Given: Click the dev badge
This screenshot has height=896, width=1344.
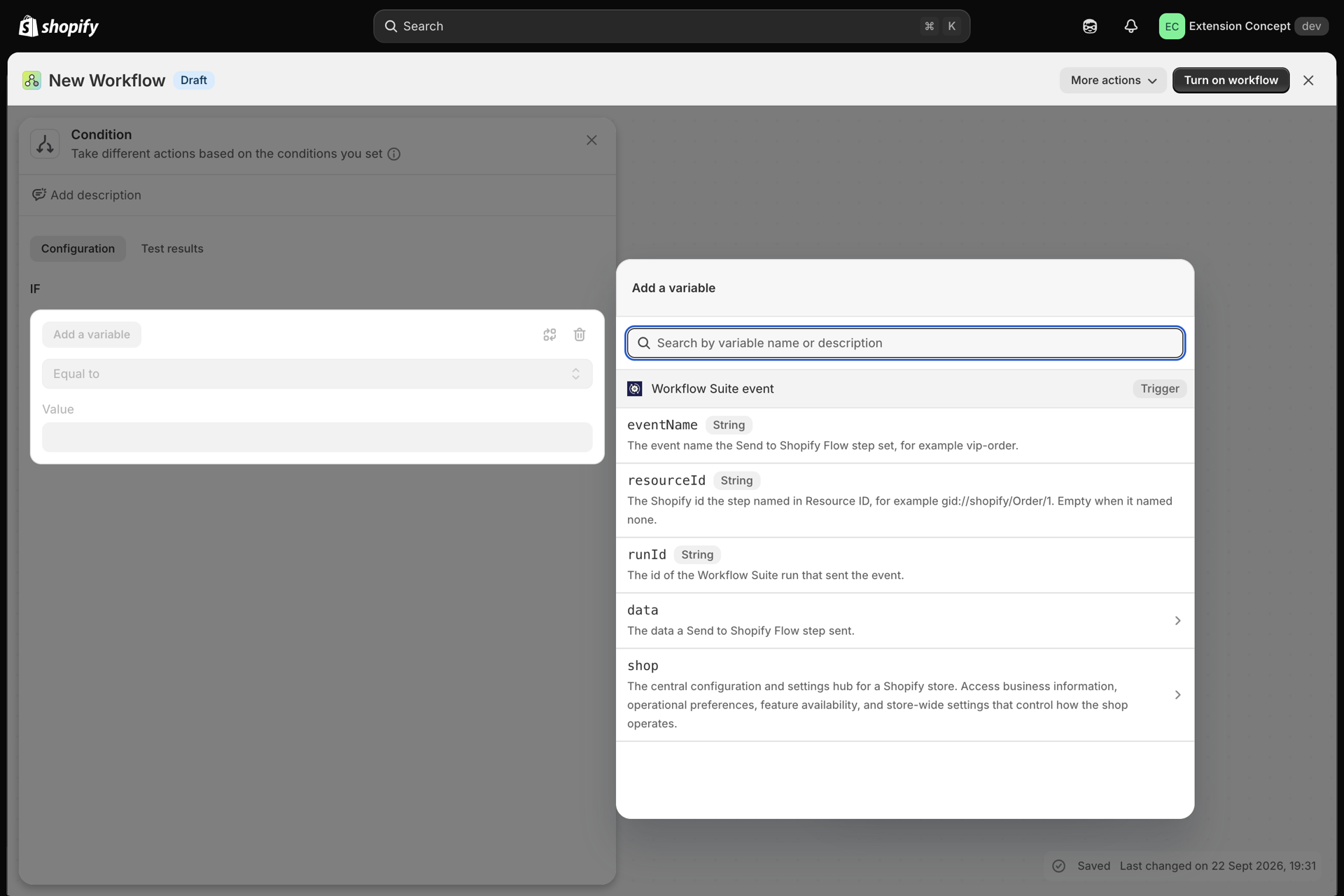Looking at the screenshot, I should click(1311, 26).
